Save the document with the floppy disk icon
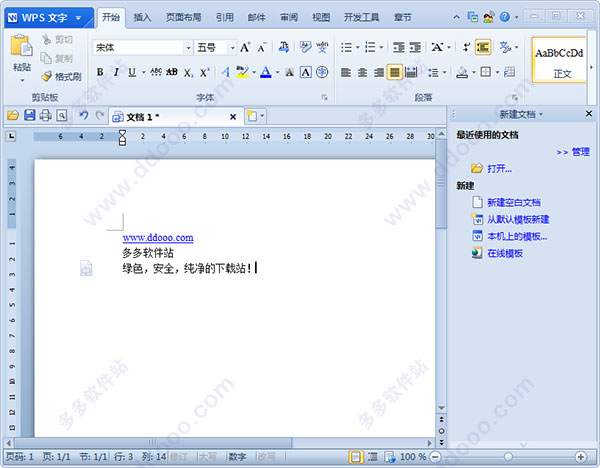This screenshot has height=468, width=600. (29, 115)
